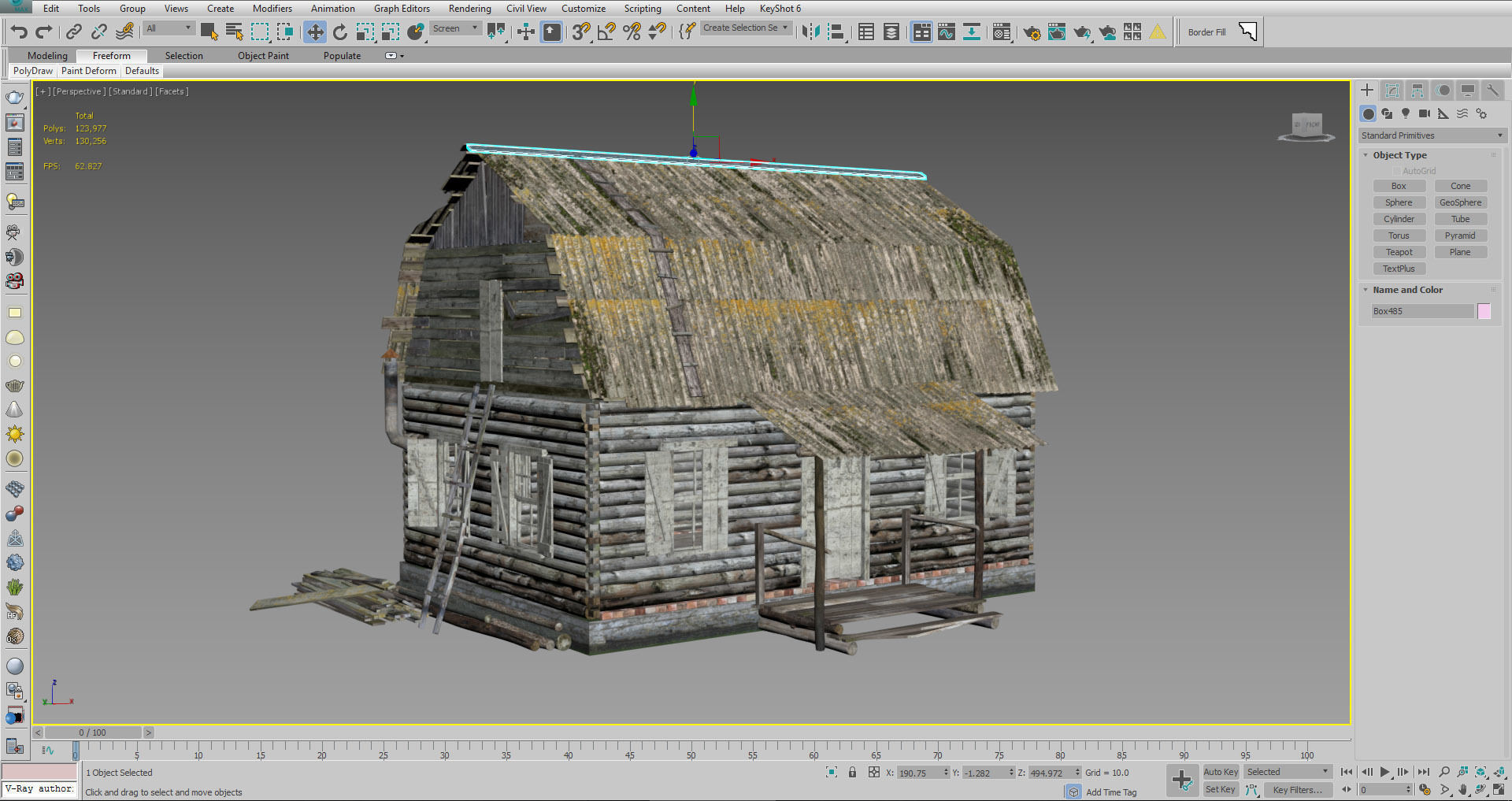Open the Select by Name list
The height and width of the screenshot is (801, 1512).
point(235,32)
